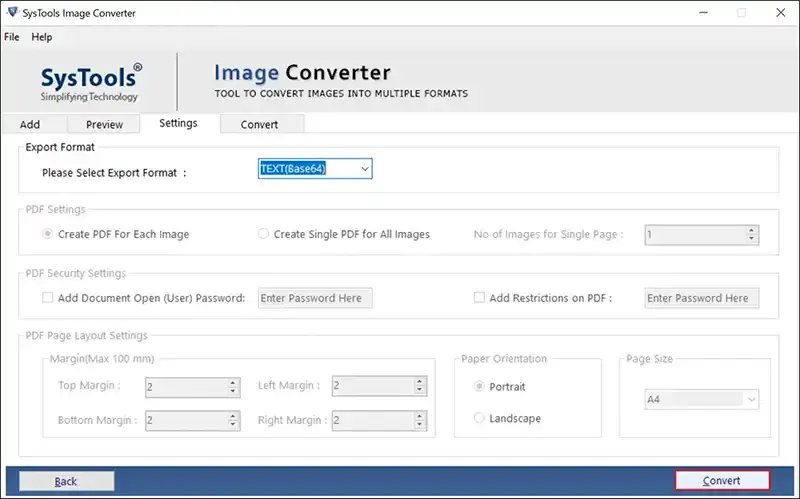Open the Export Format dropdown
Image resolution: width=800 pixels, height=499 pixels.
click(x=315, y=168)
